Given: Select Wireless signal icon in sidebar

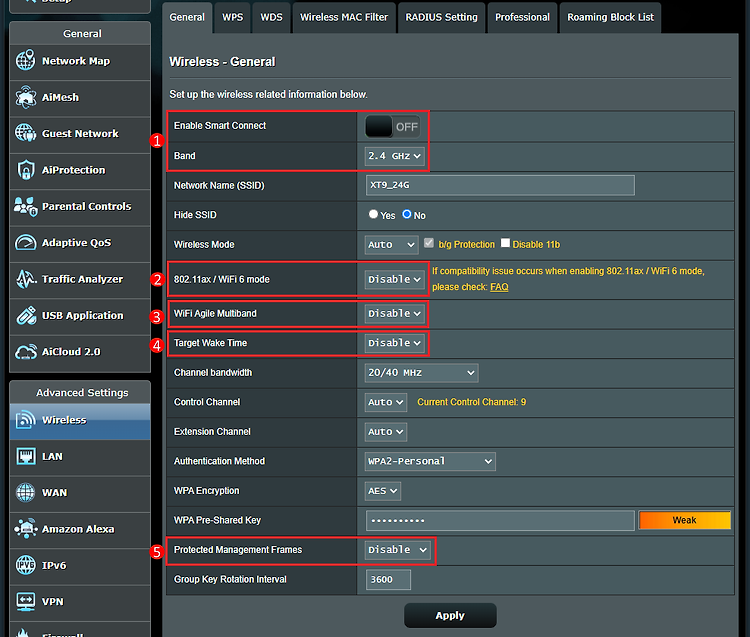Looking at the screenshot, I should [x=25, y=420].
